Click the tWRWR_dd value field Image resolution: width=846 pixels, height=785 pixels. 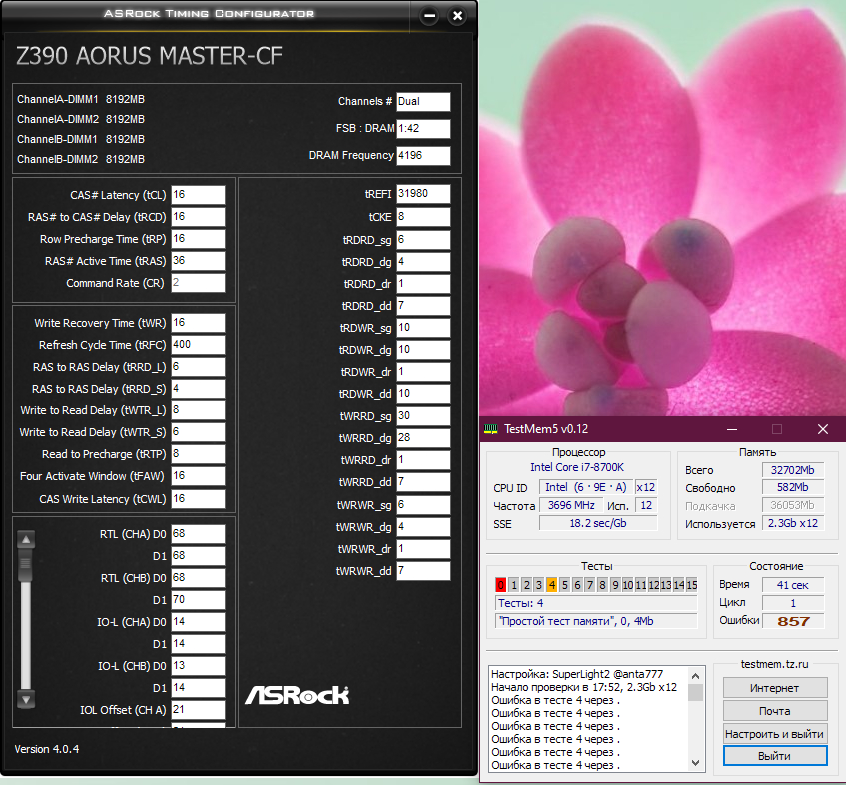423,571
